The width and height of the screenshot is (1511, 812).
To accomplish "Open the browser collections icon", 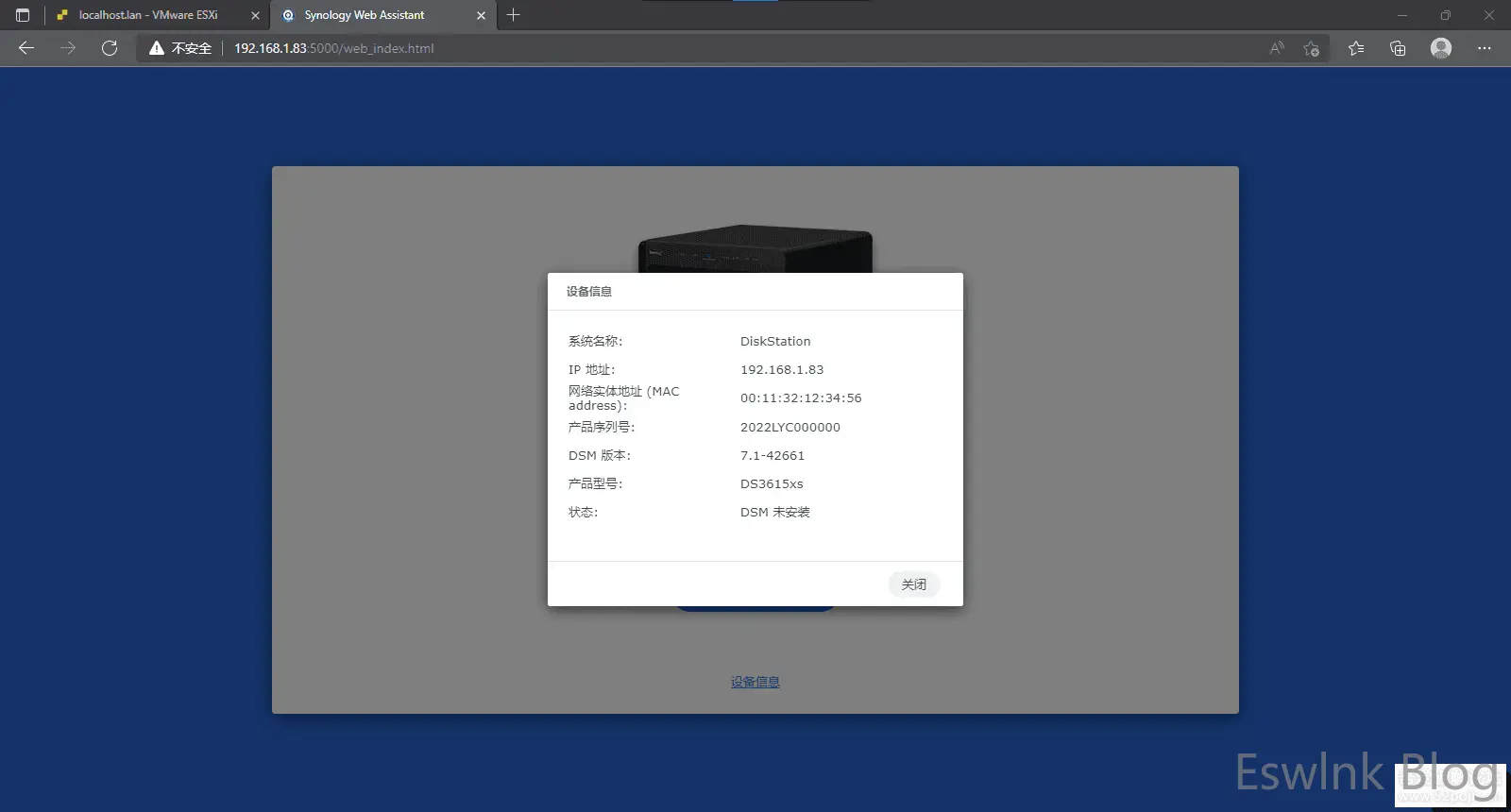I will tap(1398, 48).
